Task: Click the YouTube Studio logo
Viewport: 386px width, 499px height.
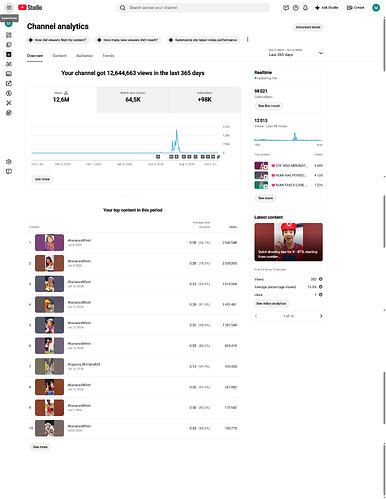Action: pyautogui.click(x=30, y=7)
